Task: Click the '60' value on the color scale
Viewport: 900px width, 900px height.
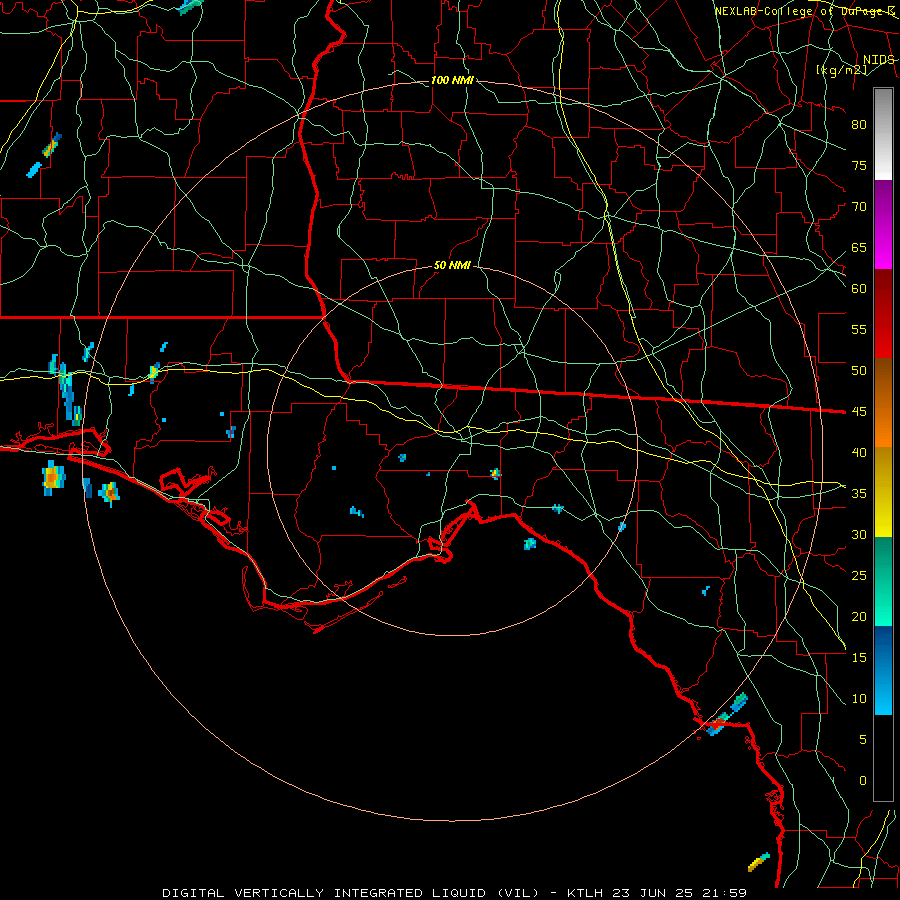Action: [x=859, y=289]
